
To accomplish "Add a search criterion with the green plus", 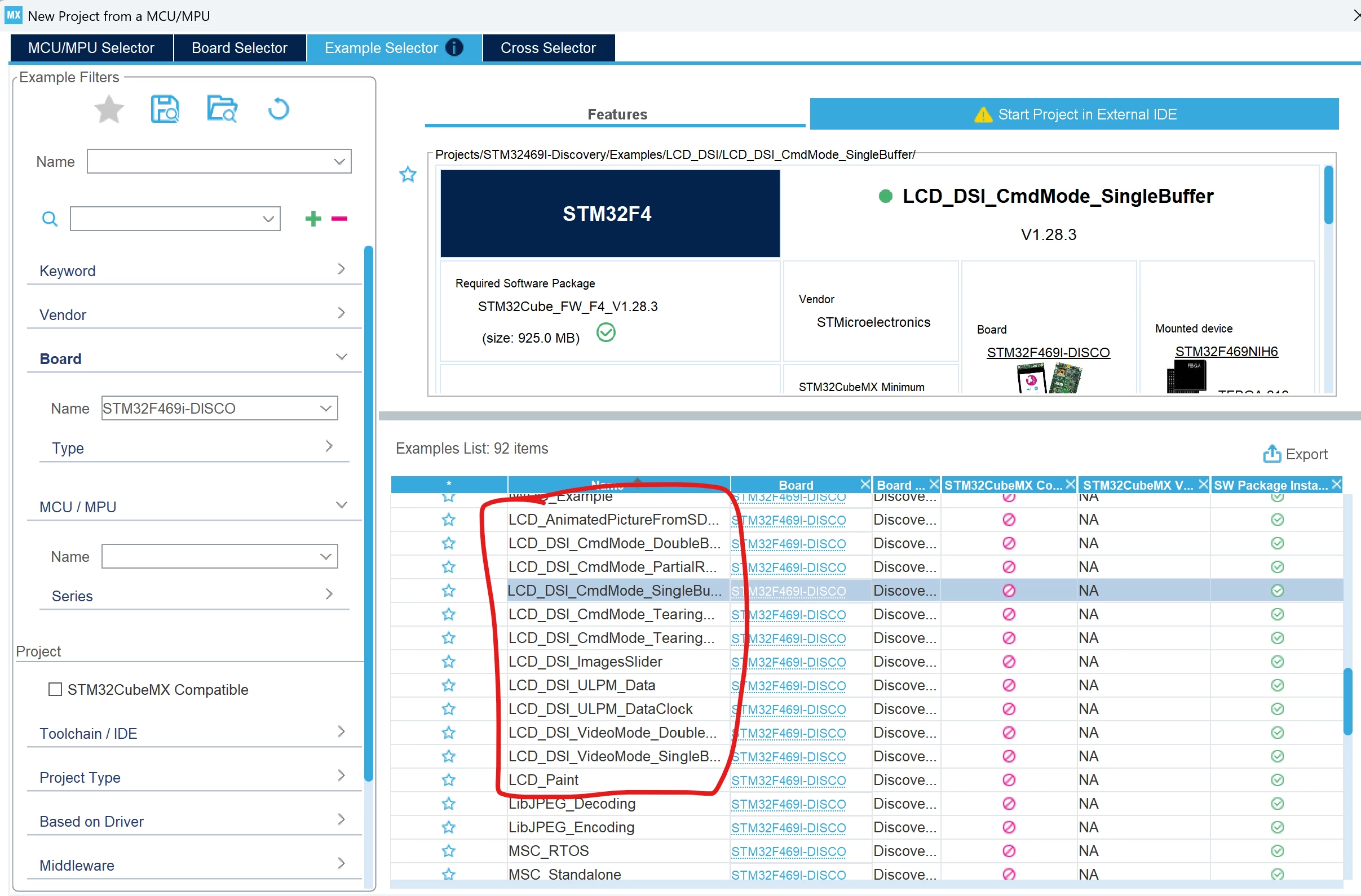I will (x=313, y=218).
